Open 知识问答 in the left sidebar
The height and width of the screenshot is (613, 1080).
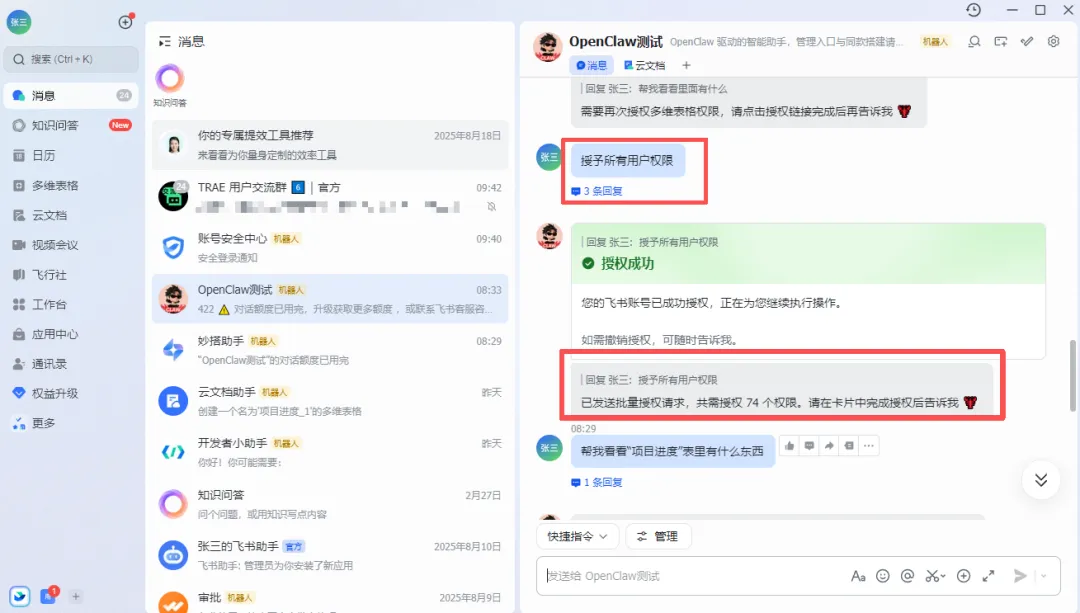point(71,125)
